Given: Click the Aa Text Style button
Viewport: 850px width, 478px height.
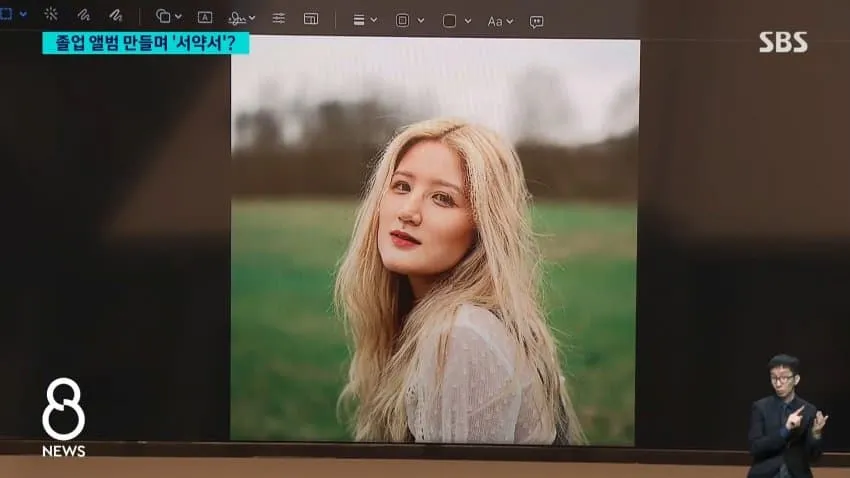Looking at the screenshot, I should coord(495,22).
